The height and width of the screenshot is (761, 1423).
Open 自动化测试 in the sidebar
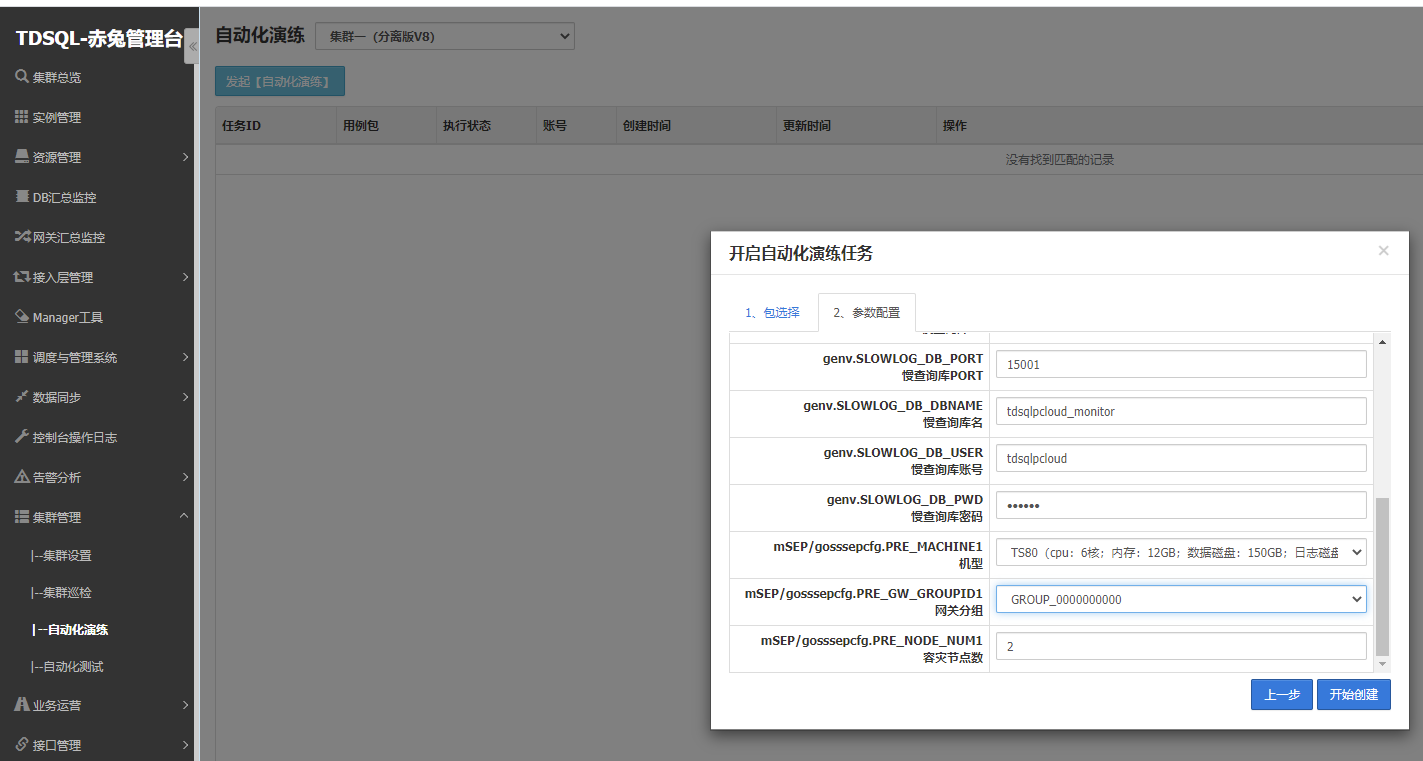(68, 667)
